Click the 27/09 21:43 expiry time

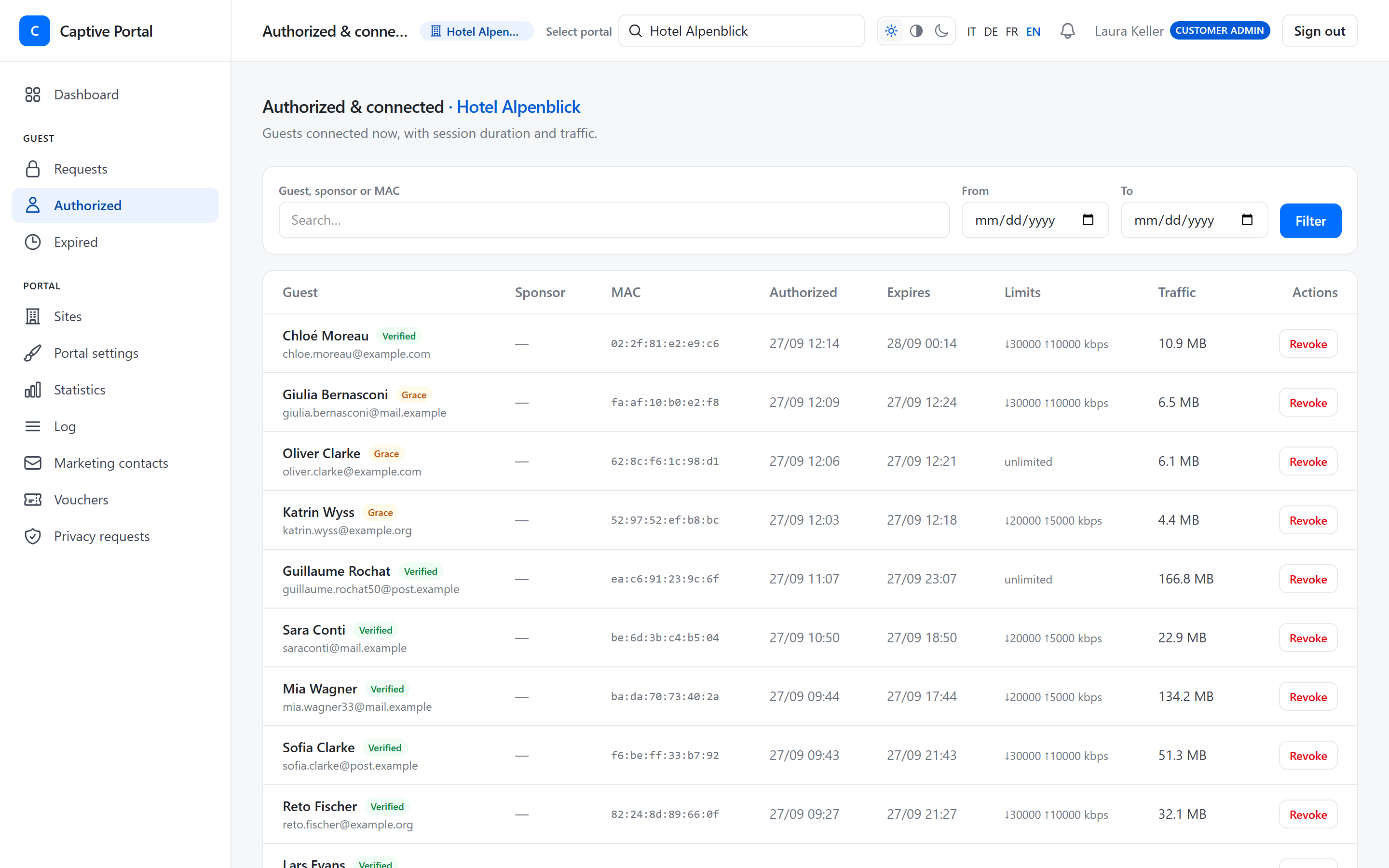pos(922,755)
